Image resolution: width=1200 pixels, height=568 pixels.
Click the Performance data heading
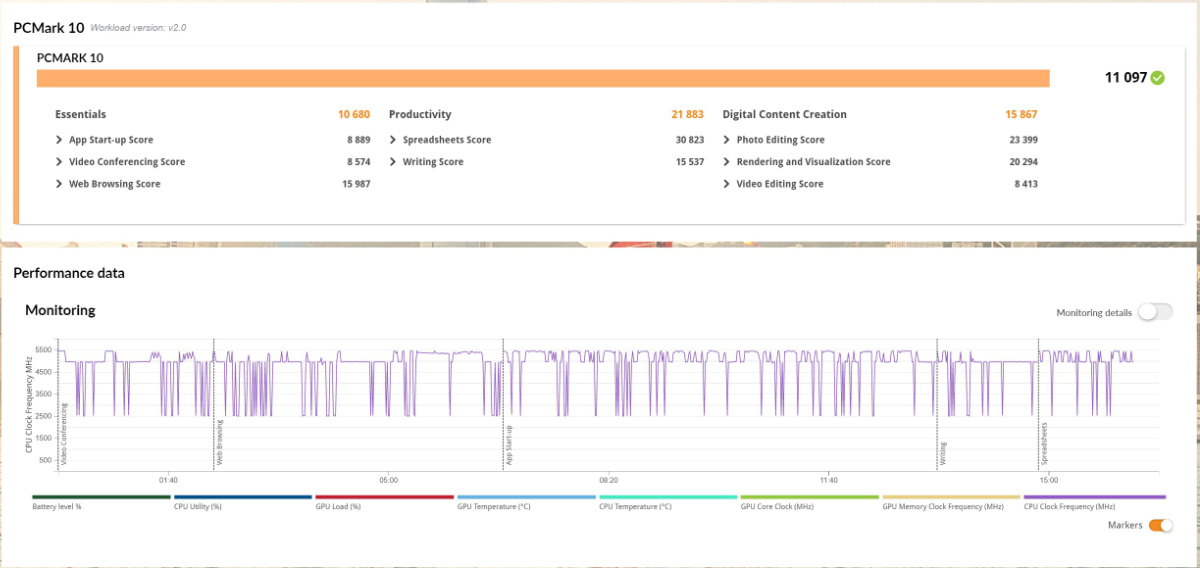pyautogui.click(x=69, y=272)
